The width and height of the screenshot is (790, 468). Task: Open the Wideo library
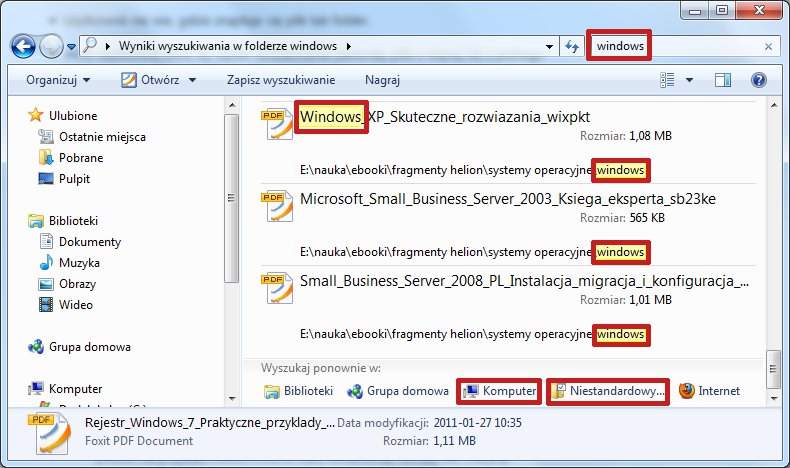coord(76,305)
